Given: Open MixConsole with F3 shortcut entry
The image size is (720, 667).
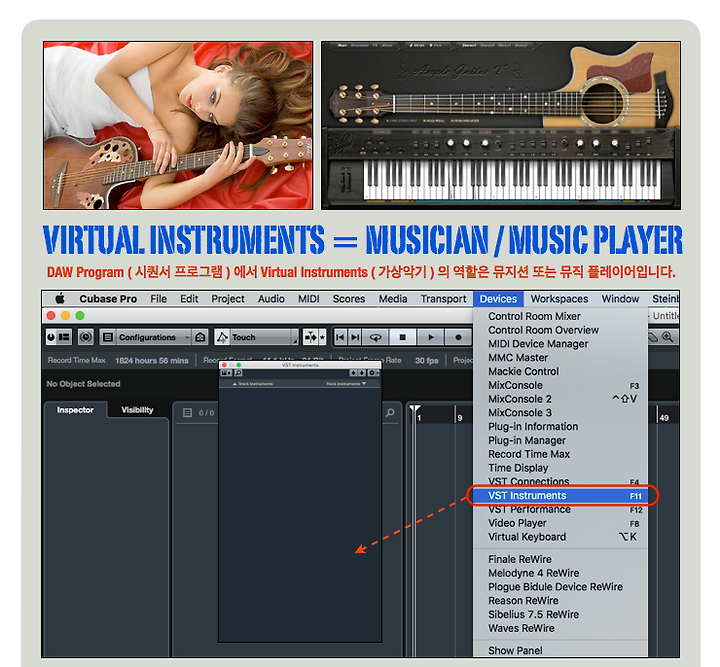Looking at the screenshot, I should 560,385.
